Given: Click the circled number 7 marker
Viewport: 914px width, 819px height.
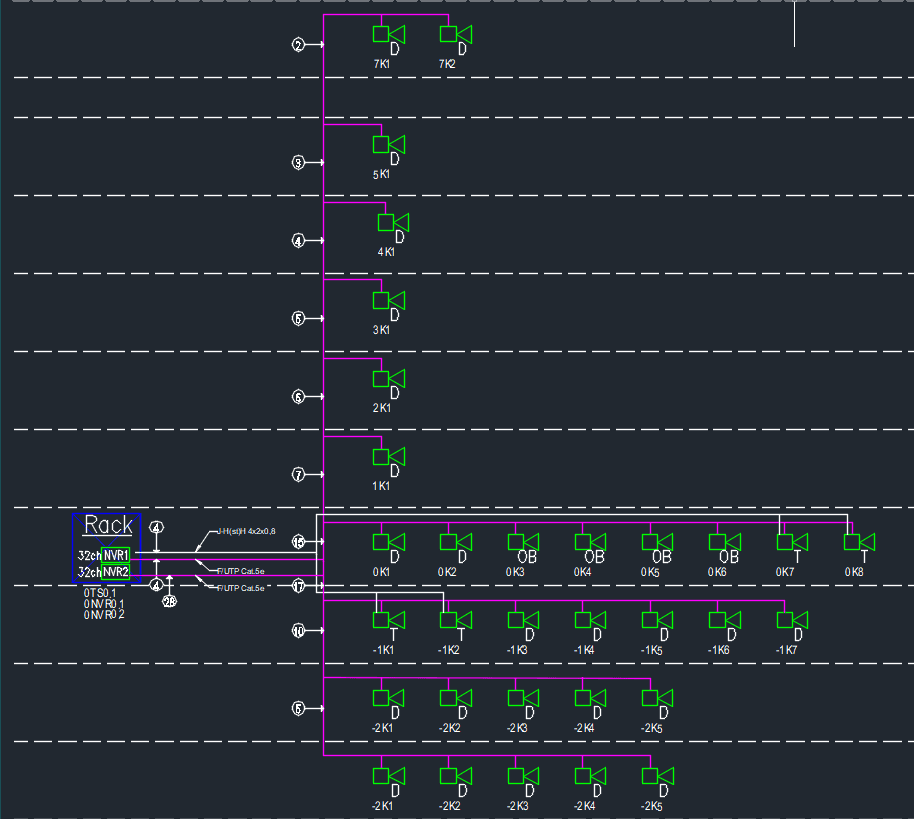Looking at the screenshot, I should (x=298, y=474).
